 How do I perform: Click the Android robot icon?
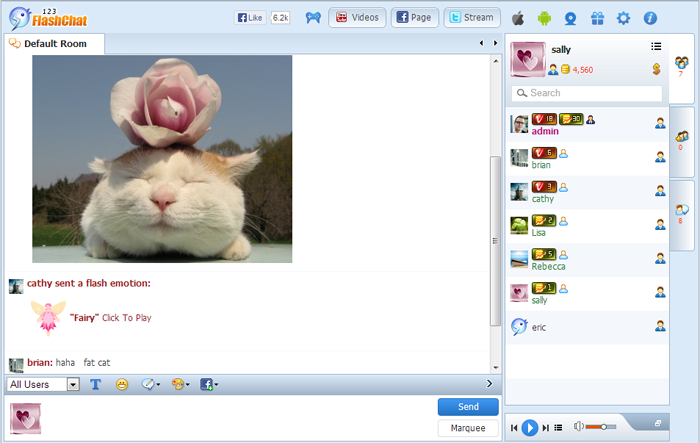click(x=544, y=18)
